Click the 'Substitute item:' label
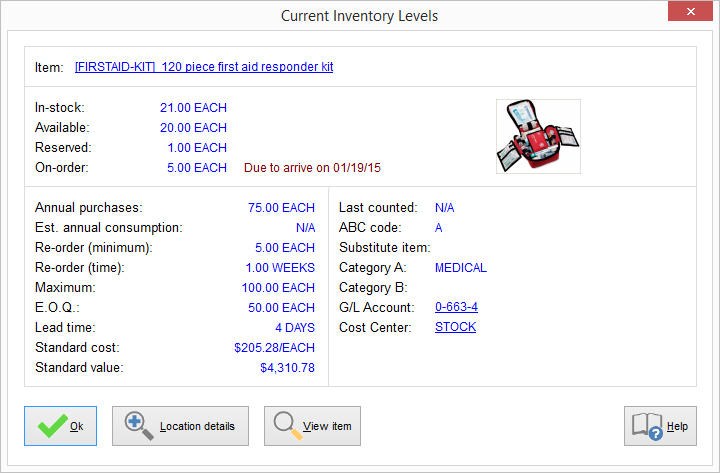This screenshot has width=720, height=473. (385, 248)
